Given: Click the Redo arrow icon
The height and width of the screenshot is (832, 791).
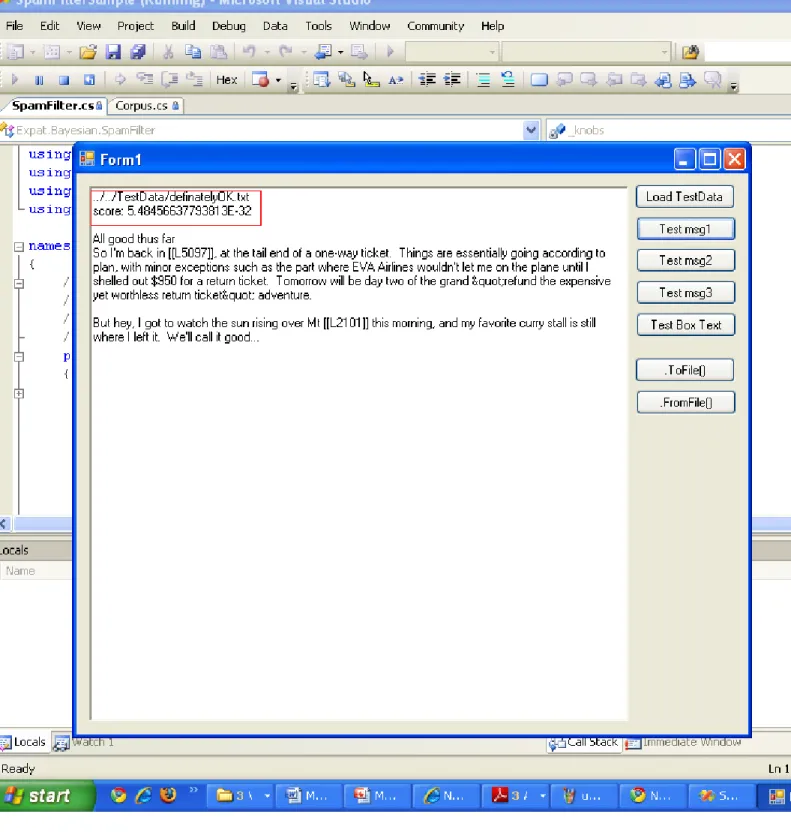Looking at the screenshot, I should pyautogui.click(x=286, y=52).
